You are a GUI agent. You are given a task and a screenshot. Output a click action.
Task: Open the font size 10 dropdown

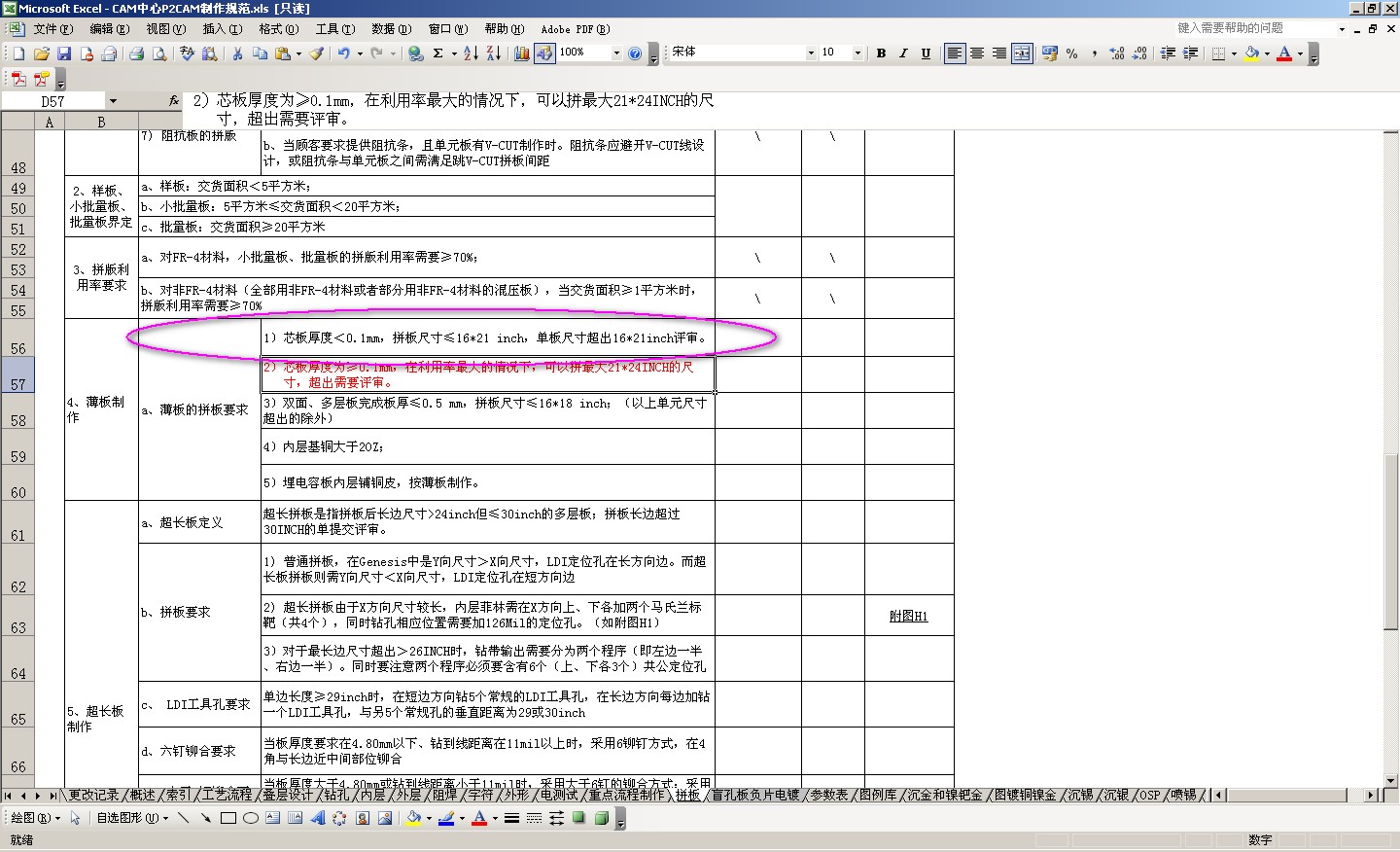pos(857,53)
